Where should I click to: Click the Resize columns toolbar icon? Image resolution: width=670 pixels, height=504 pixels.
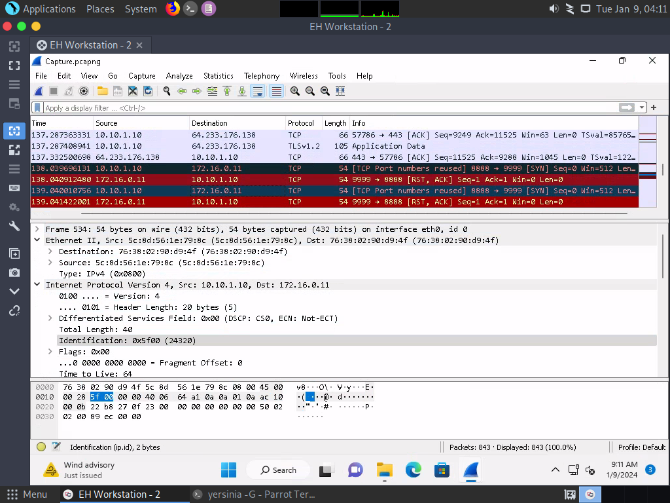click(338, 91)
